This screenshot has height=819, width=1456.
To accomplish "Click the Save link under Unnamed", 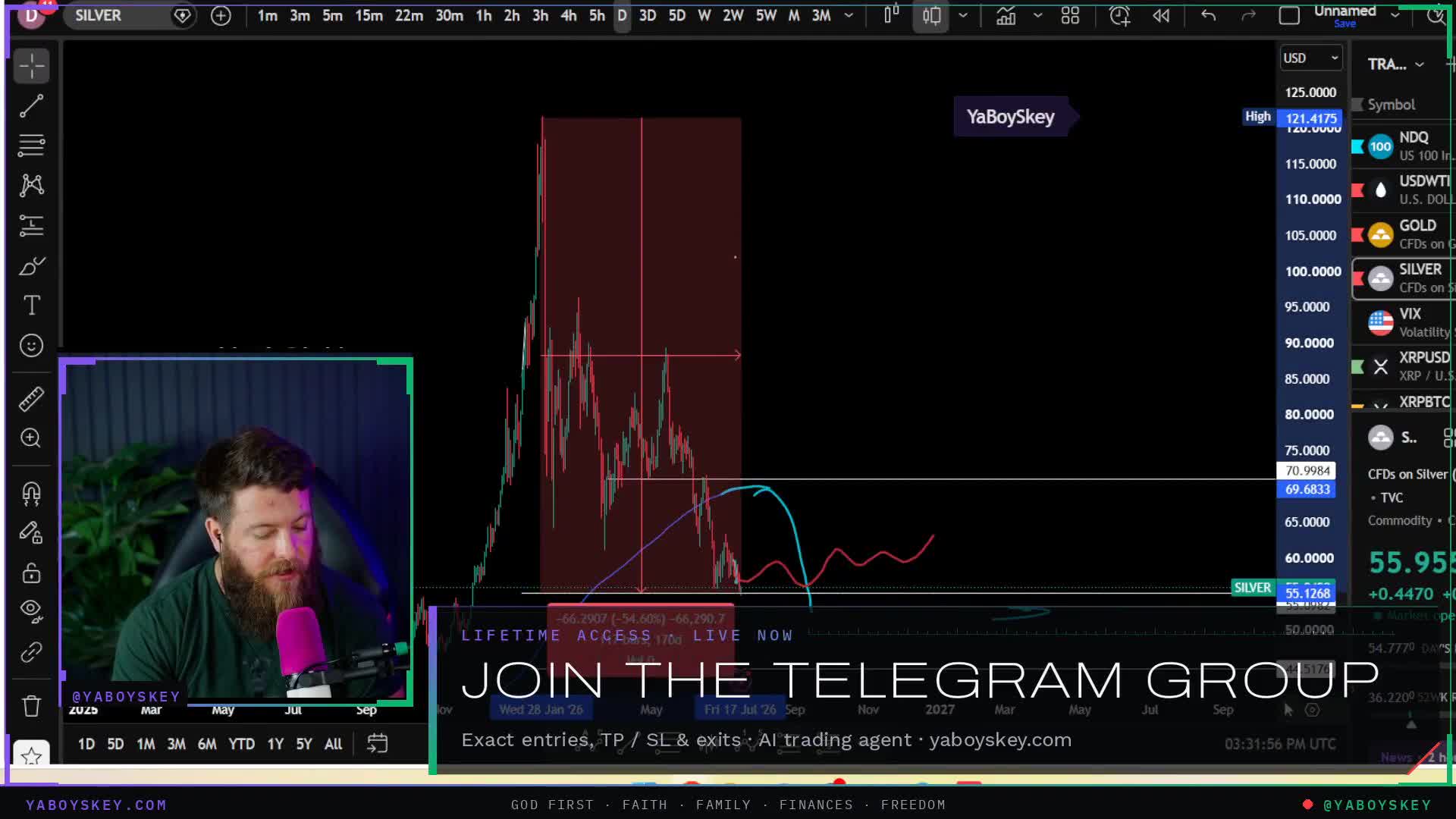I will [x=1345, y=24].
